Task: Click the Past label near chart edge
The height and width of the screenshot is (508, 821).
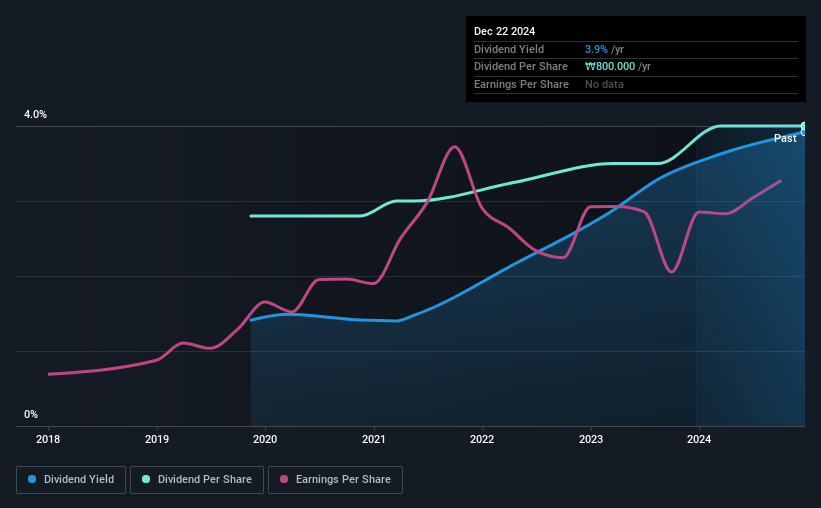Action: pos(785,138)
